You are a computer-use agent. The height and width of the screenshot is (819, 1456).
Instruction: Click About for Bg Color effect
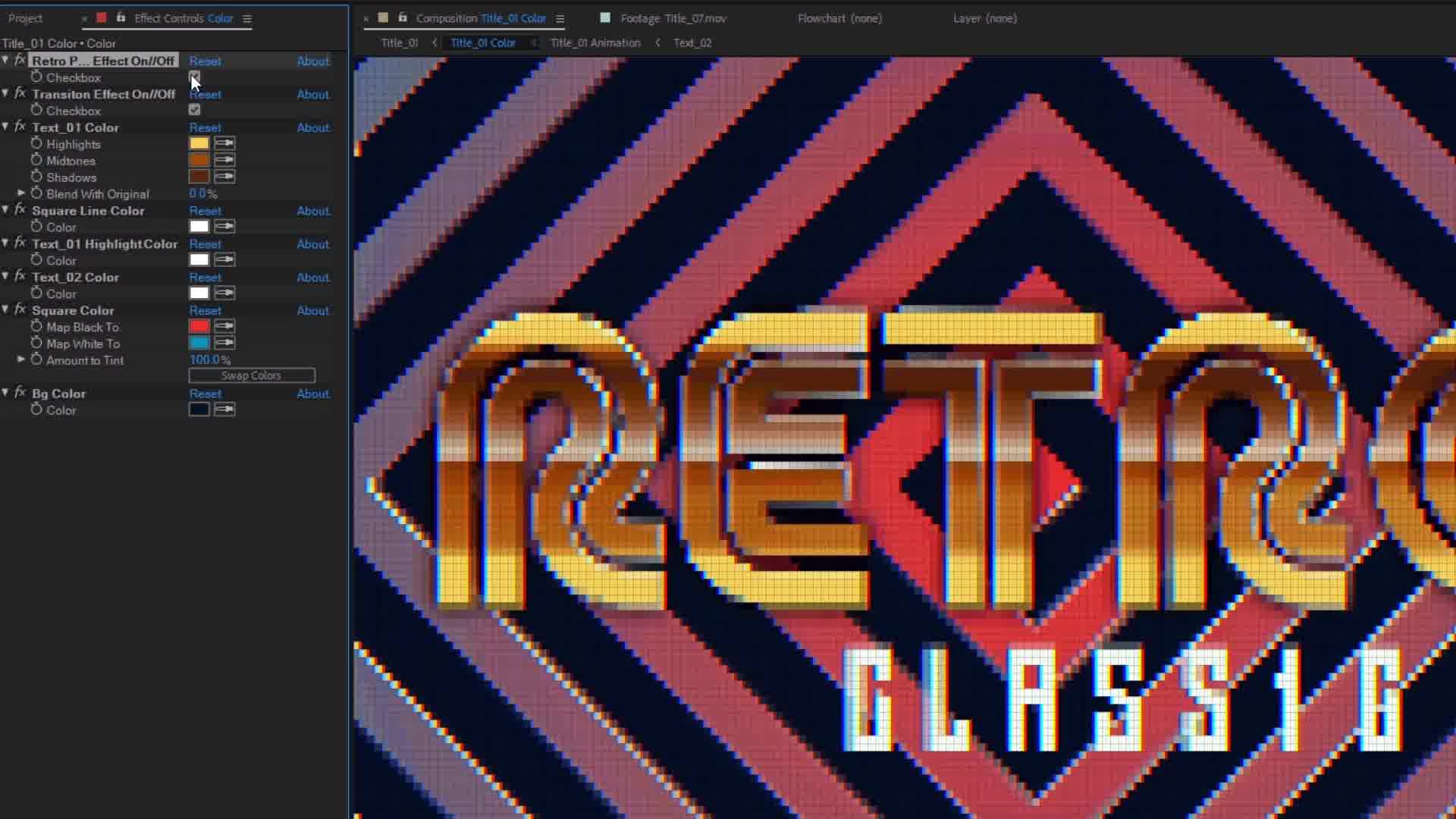pos(312,394)
